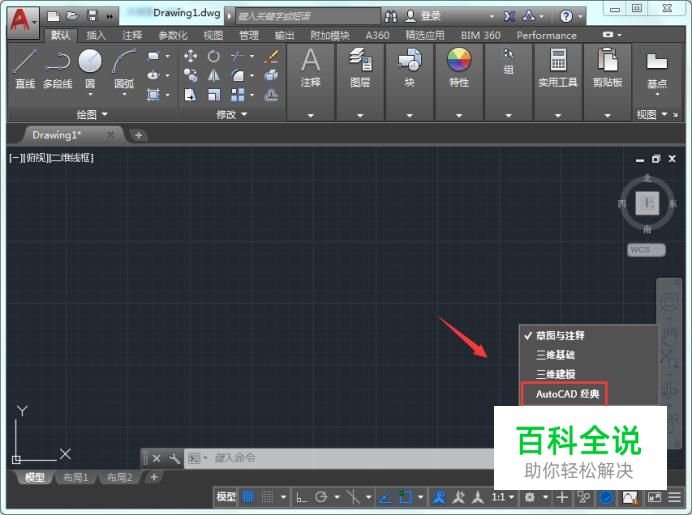
Task: Click the Scale tool icon
Action: (214, 95)
